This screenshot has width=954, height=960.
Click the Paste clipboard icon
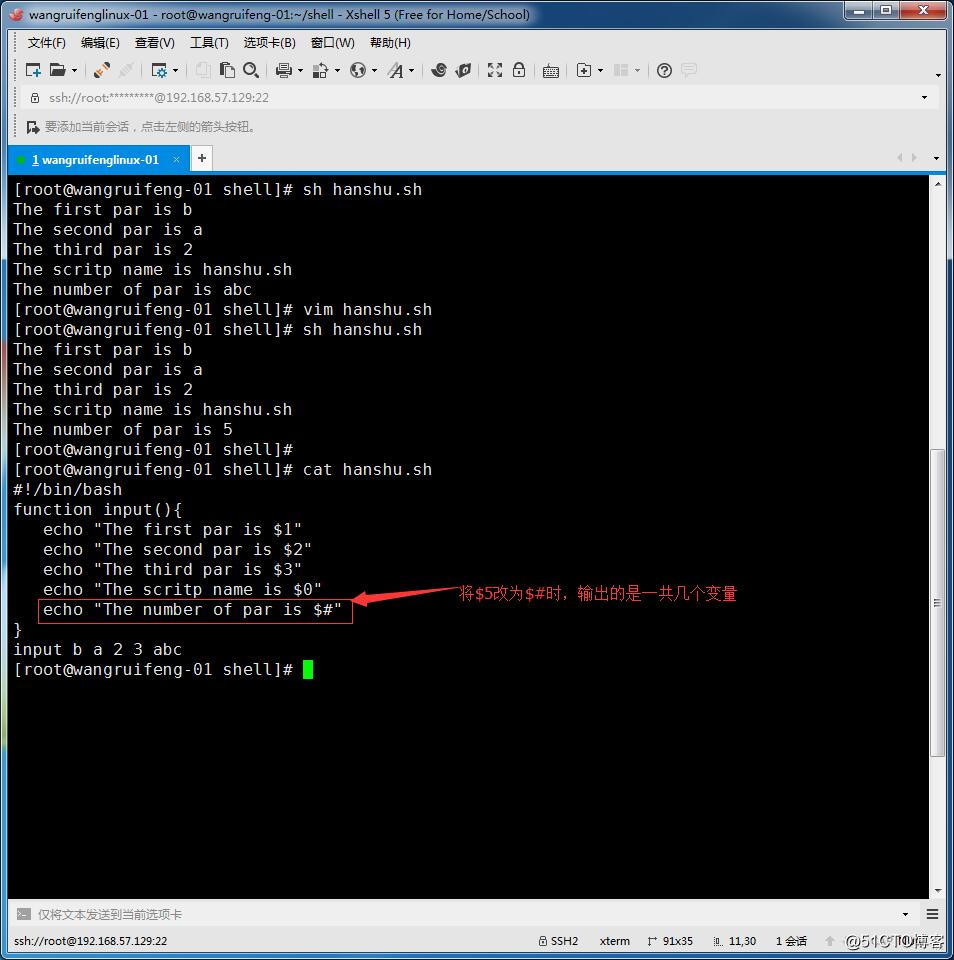(x=227, y=70)
